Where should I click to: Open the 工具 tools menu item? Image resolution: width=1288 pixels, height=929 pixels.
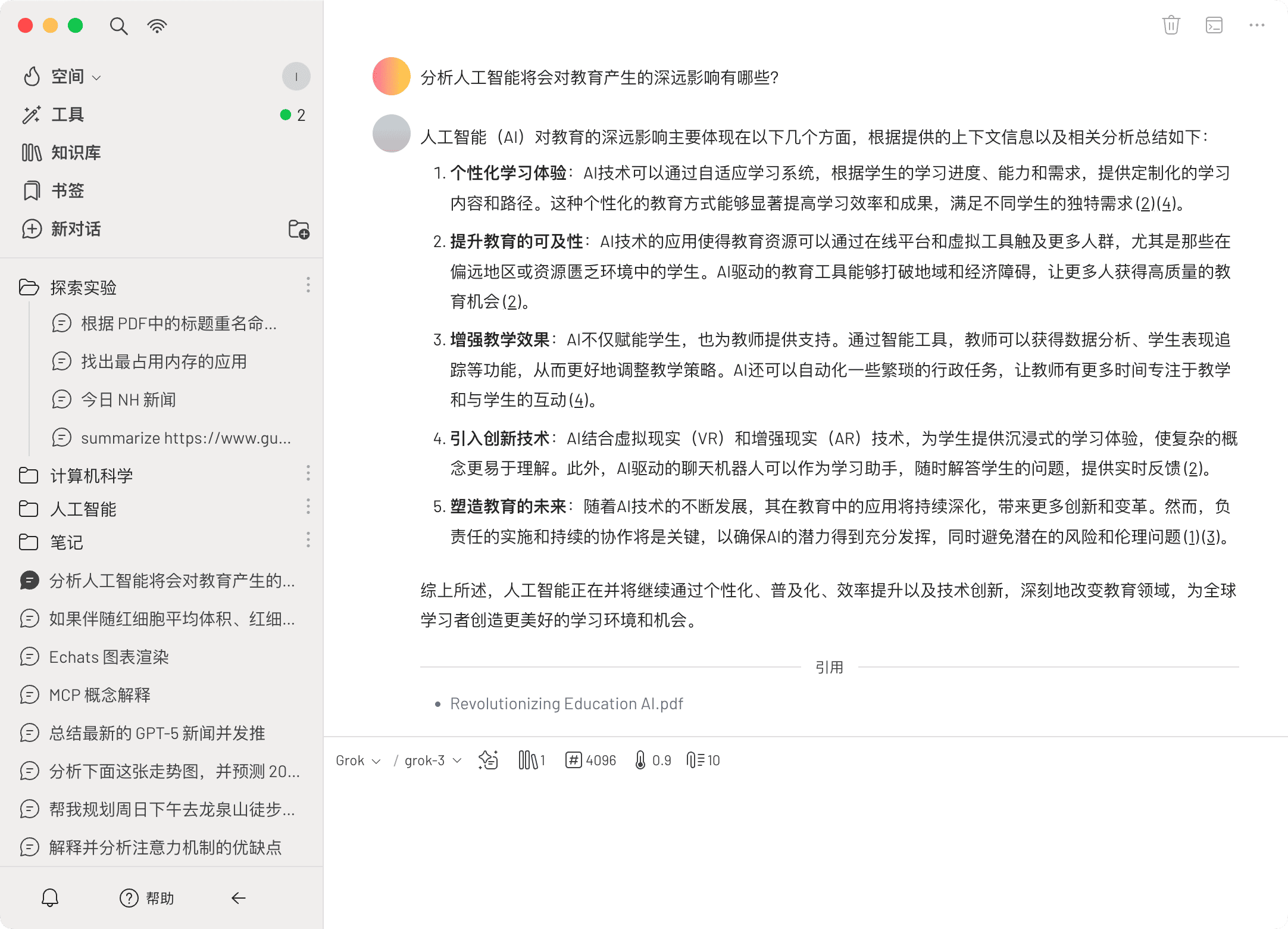pyautogui.click(x=67, y=115)
